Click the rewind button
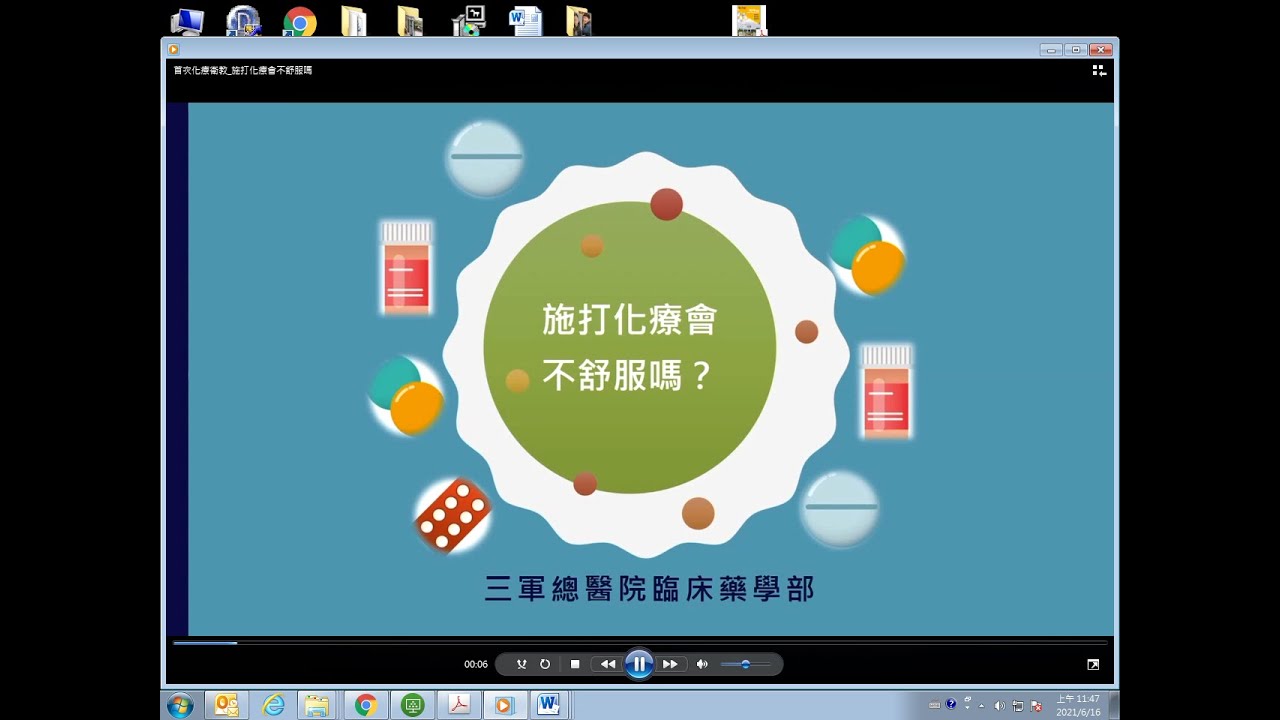The width and height of the screenshot is (1280, 720). pyautogui.click(x=607, y=664)
